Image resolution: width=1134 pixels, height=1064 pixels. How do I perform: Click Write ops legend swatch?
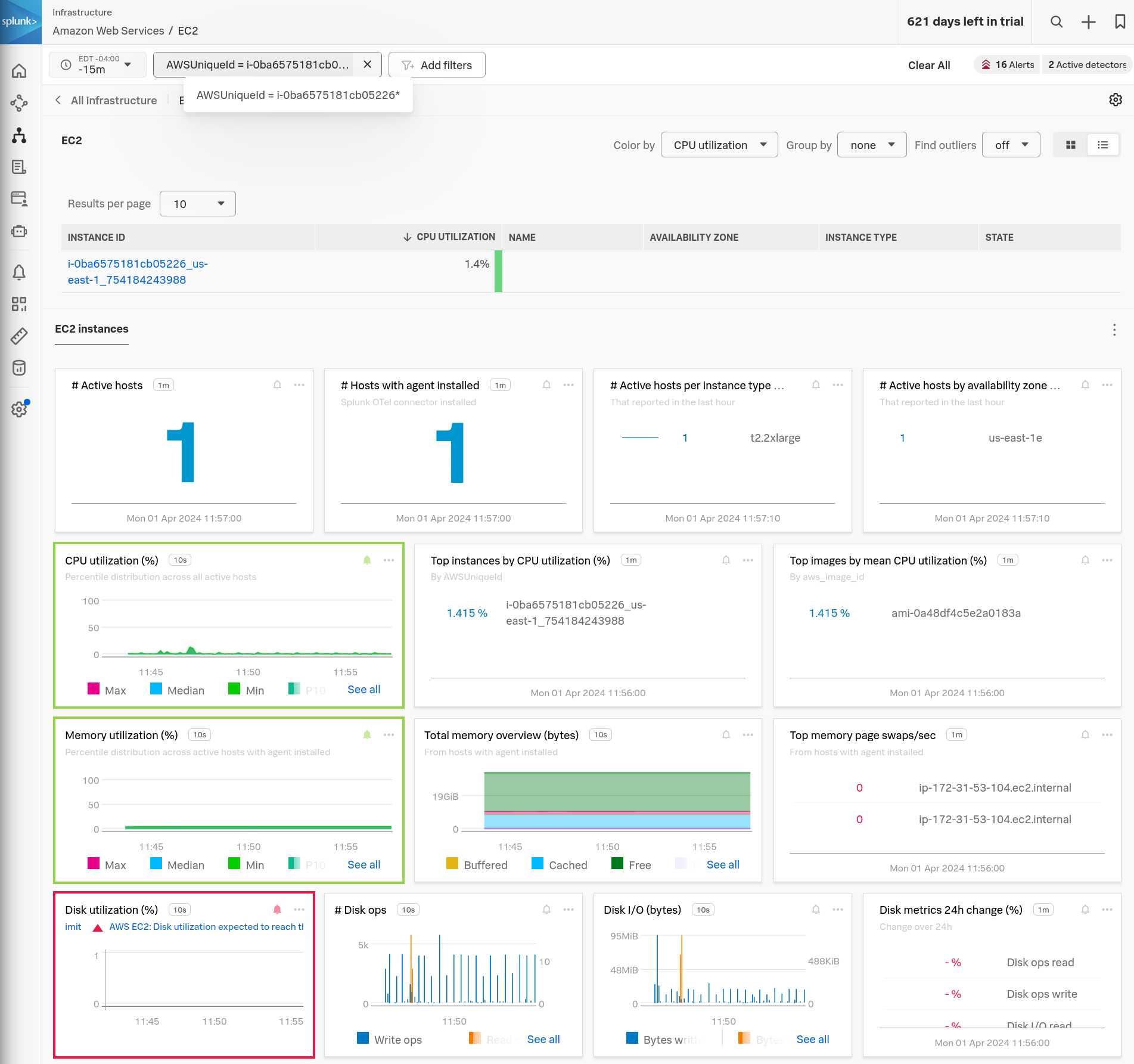pyautogui.click(x=363, y=1038)
